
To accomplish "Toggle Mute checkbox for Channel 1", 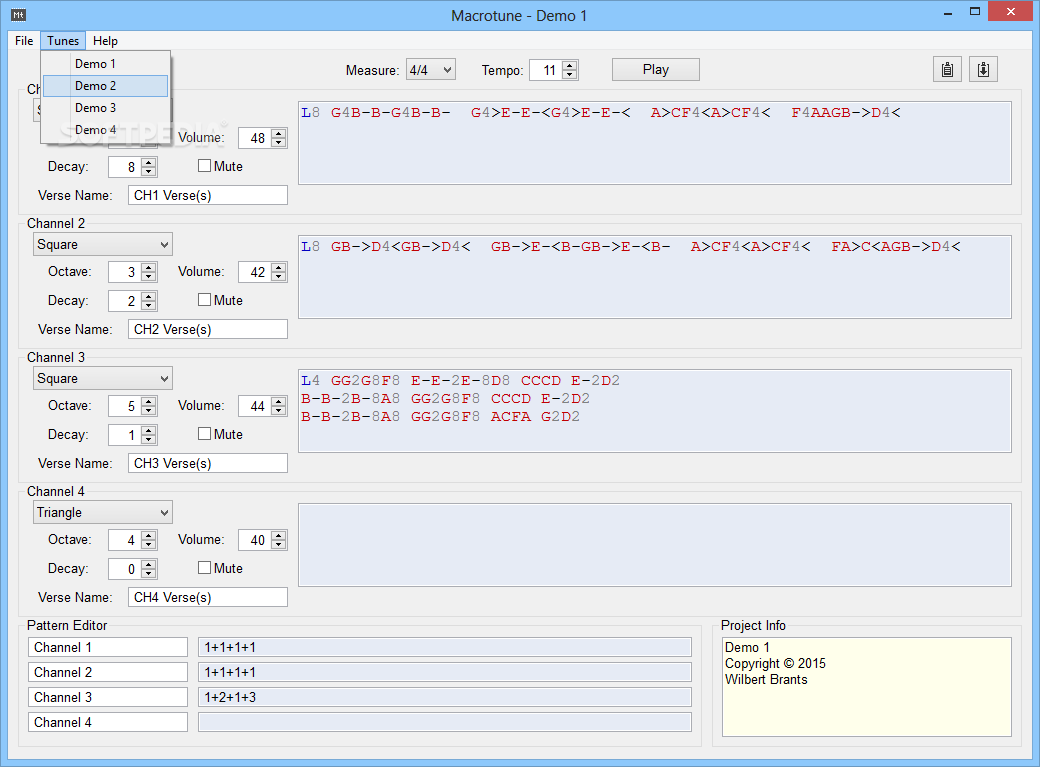I will pyautogui.click(x=204, y=166).
